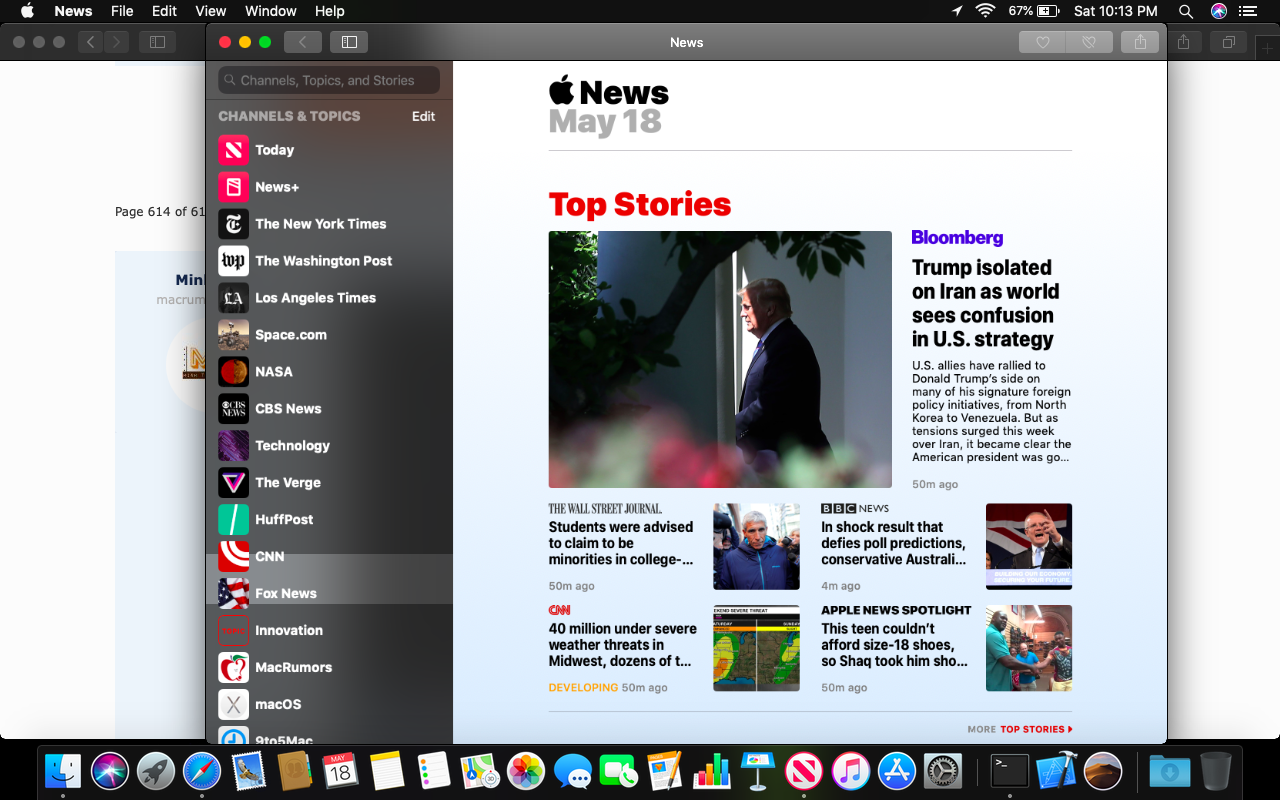Click the Bloomberg publisher logo
1280x800 pixels.
click(957, 238)
